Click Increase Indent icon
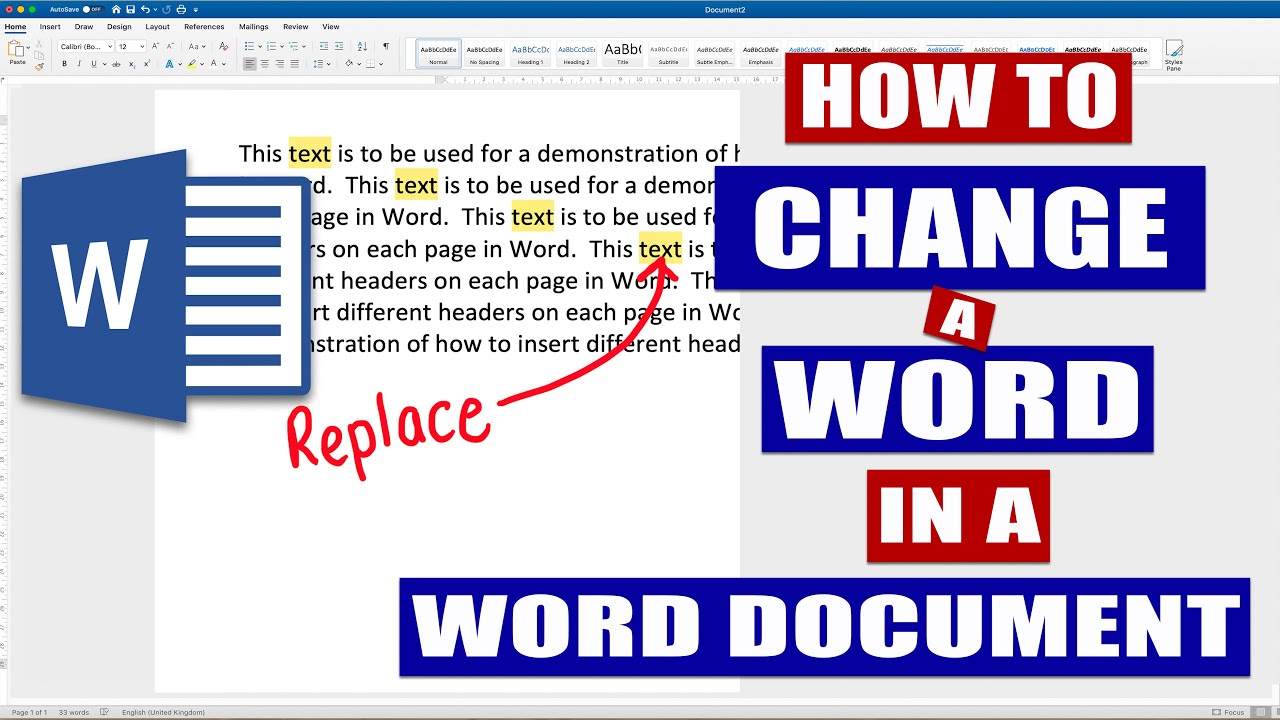This screenshot has width=1280, height=720. click(x=340, y=47)
